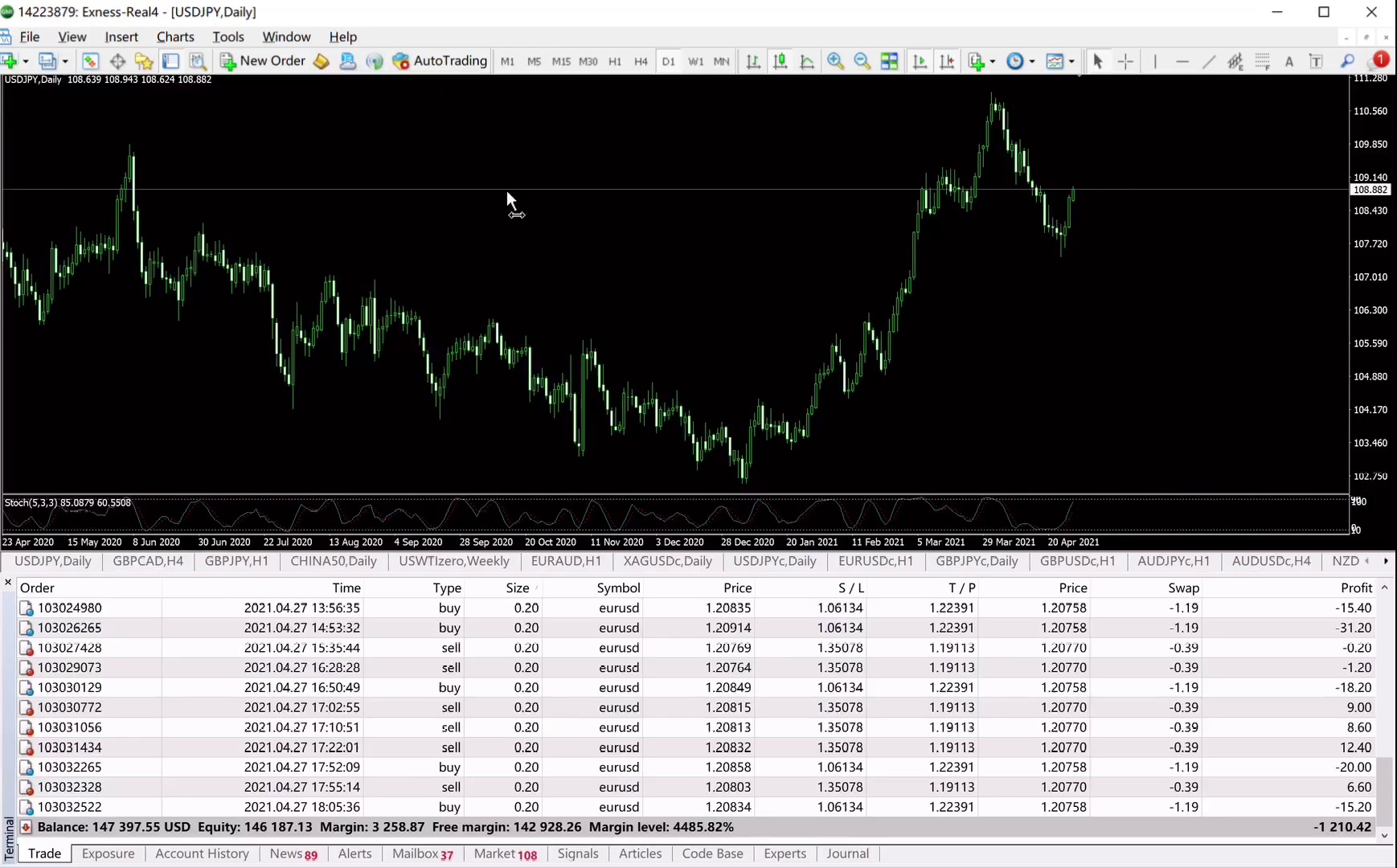Click the Terminal window toolbar icon
1397x868 pixels.
[x=170, y=61]
